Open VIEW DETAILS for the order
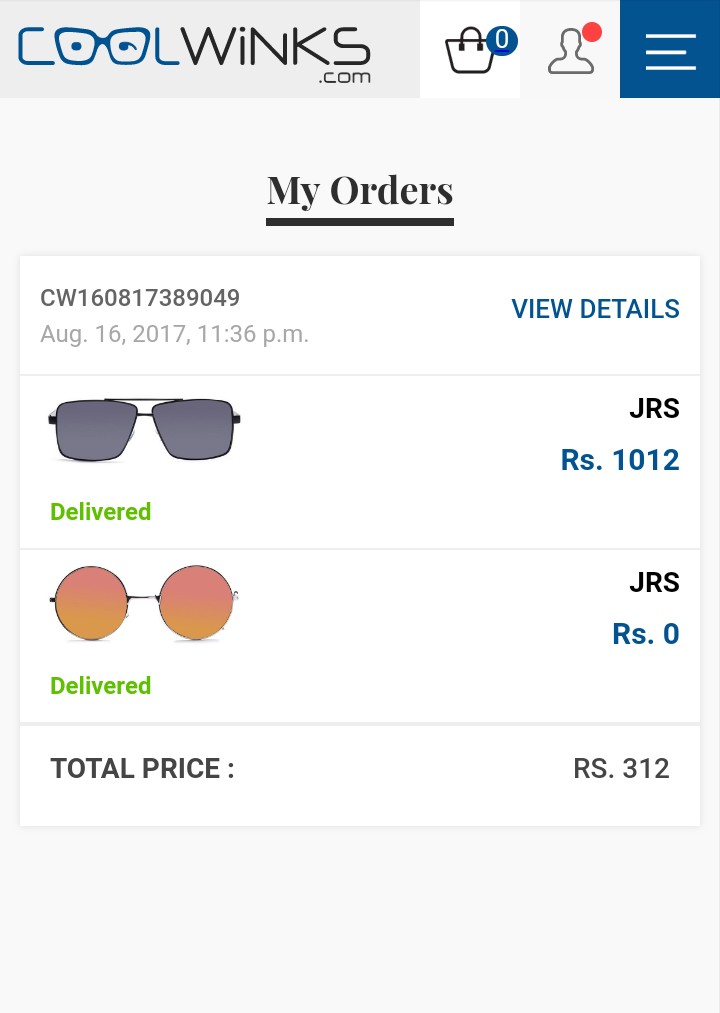The height and width of the screenshot is (1013, 720). (x=595, y=309)
